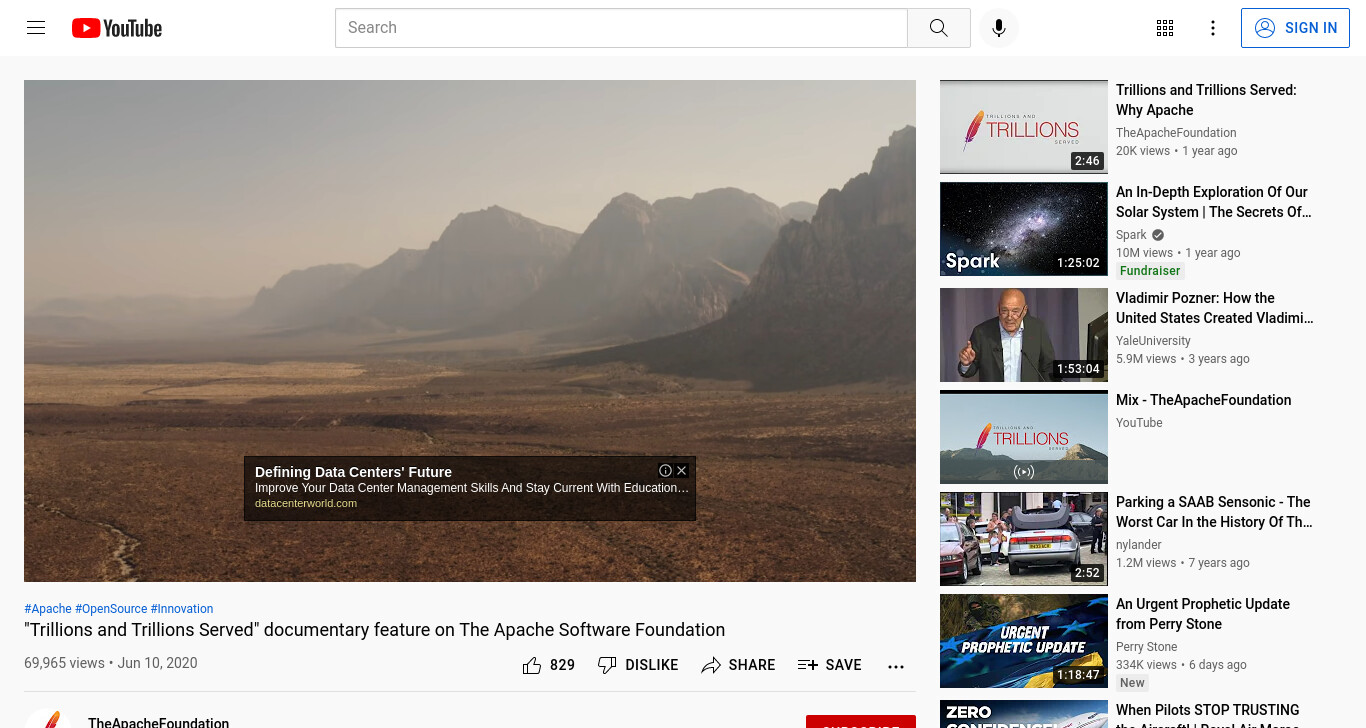1366x728 pixels.
Task: Click the DISLIKE thumbs down button
Action: [638, 665]
